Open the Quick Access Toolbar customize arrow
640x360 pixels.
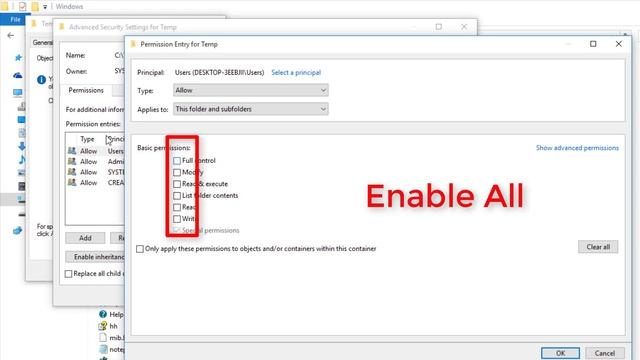point(45,7)
